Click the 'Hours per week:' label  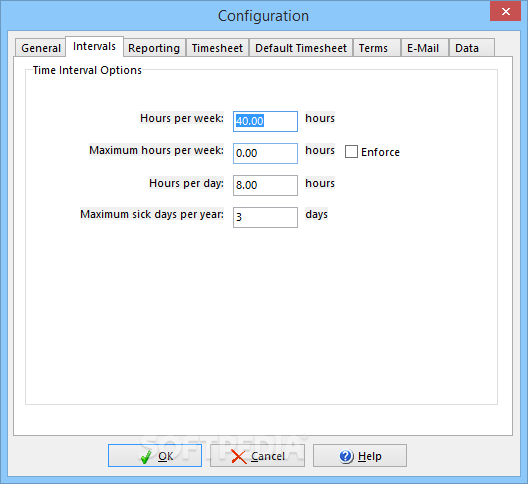point(182,118)
